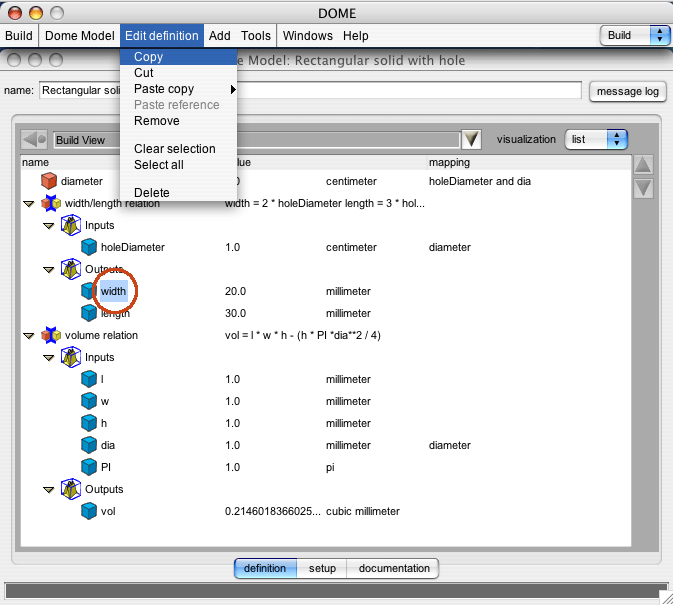Click the Outputs folder icon under width/length relation

[x=71, y=269]
